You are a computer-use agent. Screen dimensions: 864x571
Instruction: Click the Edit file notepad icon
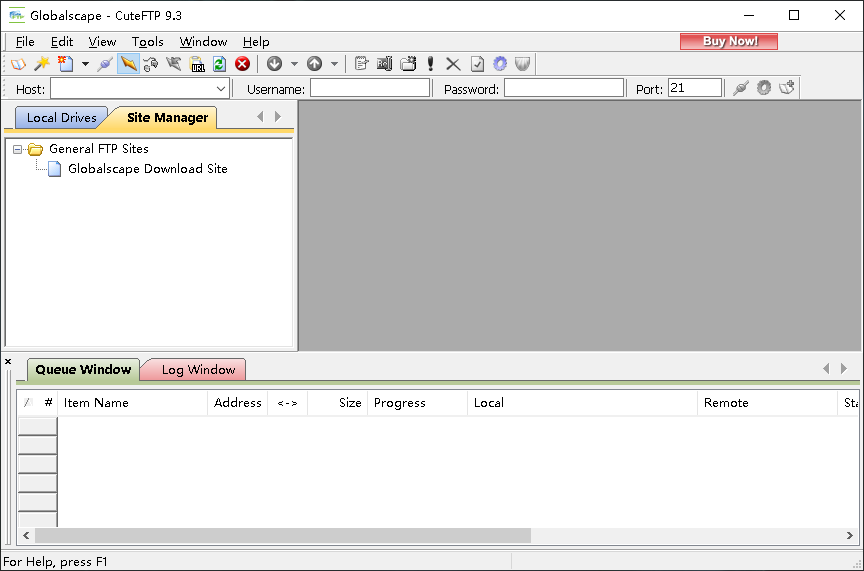click(361, 64)
